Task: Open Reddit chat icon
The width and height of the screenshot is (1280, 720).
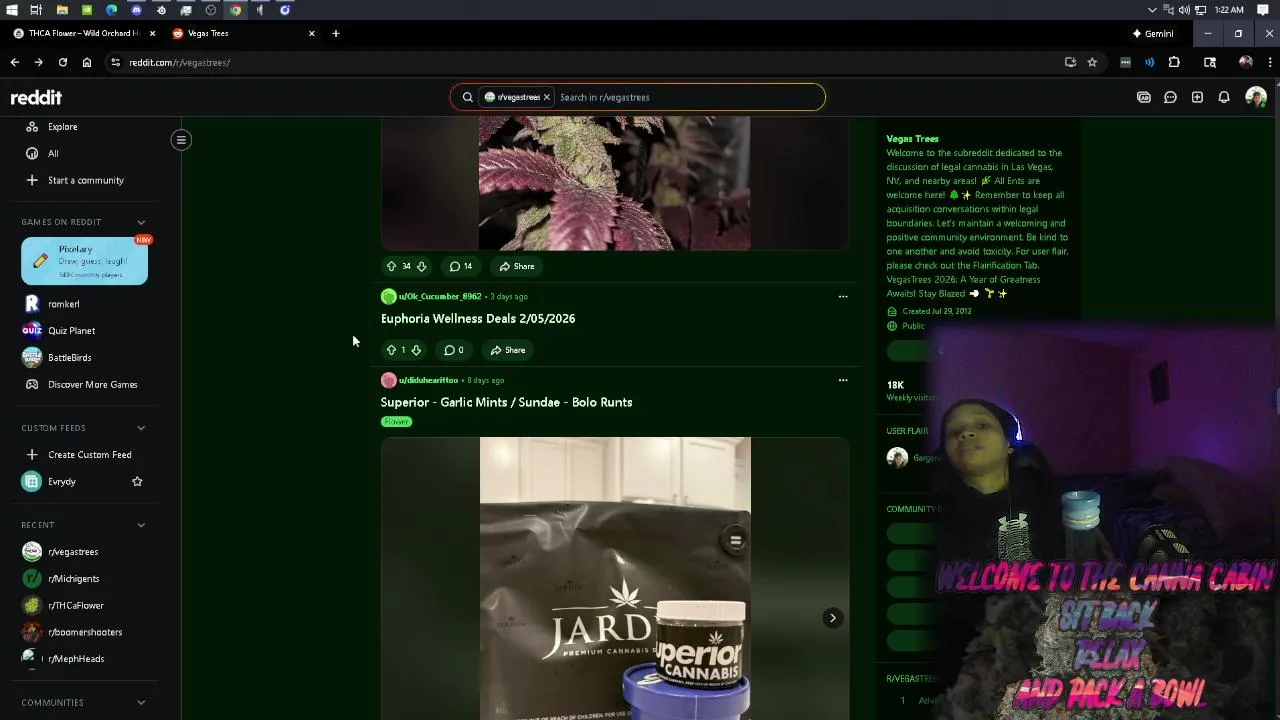Action: [1170, 97]
